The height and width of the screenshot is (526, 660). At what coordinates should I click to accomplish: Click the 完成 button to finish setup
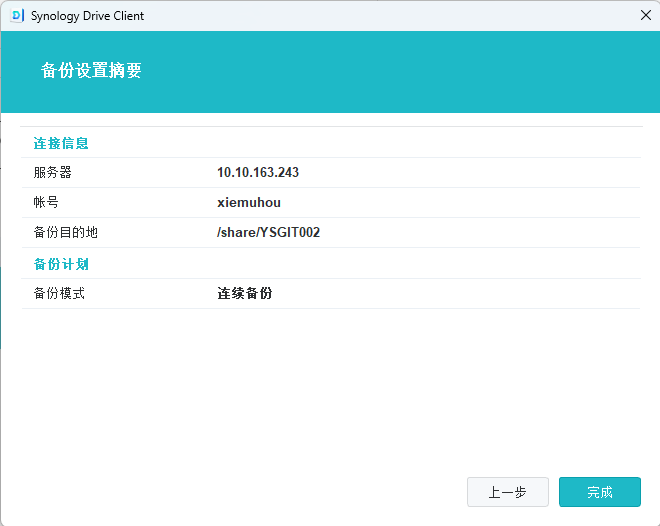pos(599,491)
